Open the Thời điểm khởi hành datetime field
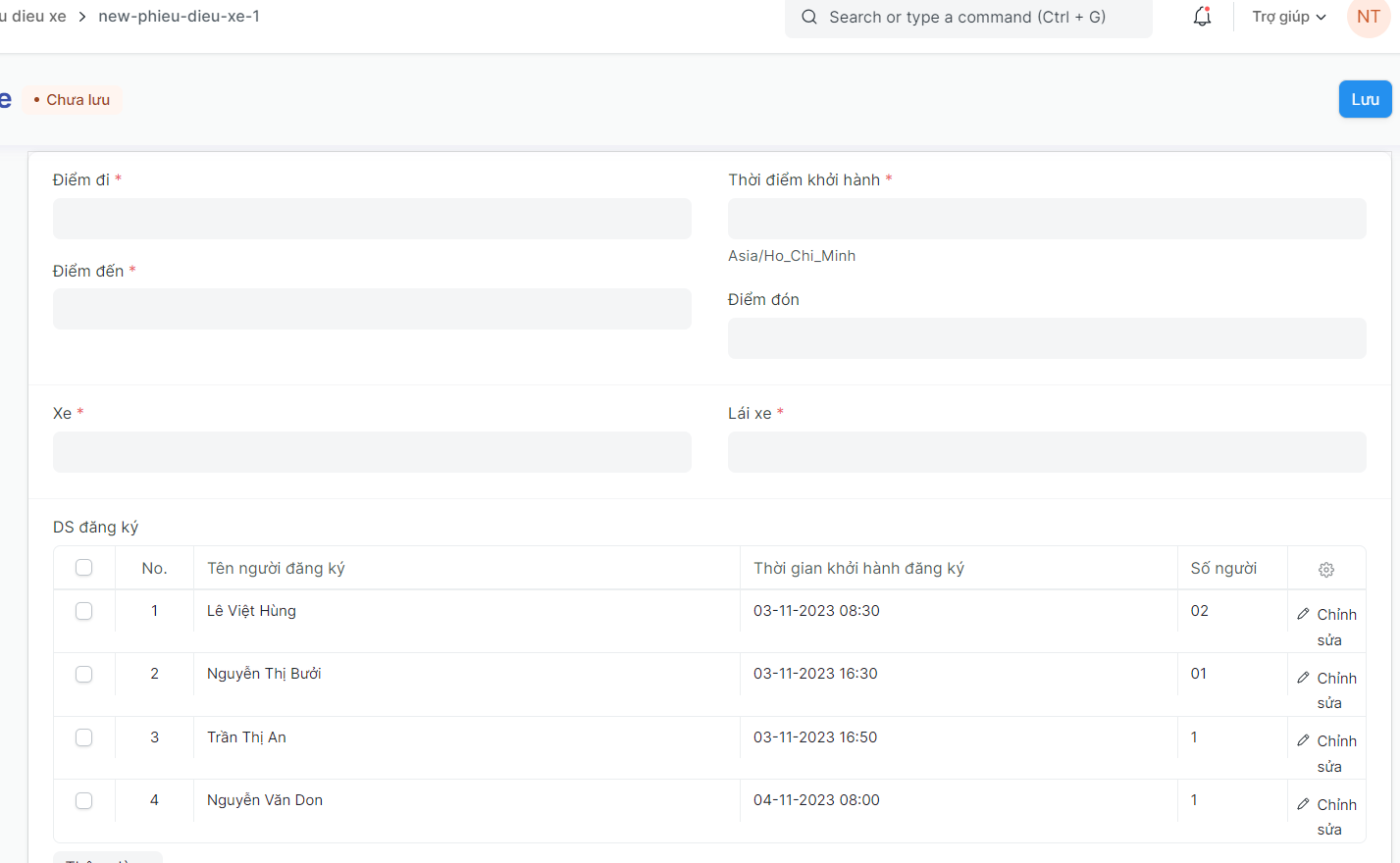This screenshot has width=1400, height=863. pyautogui.click(x=1046, y=219)
